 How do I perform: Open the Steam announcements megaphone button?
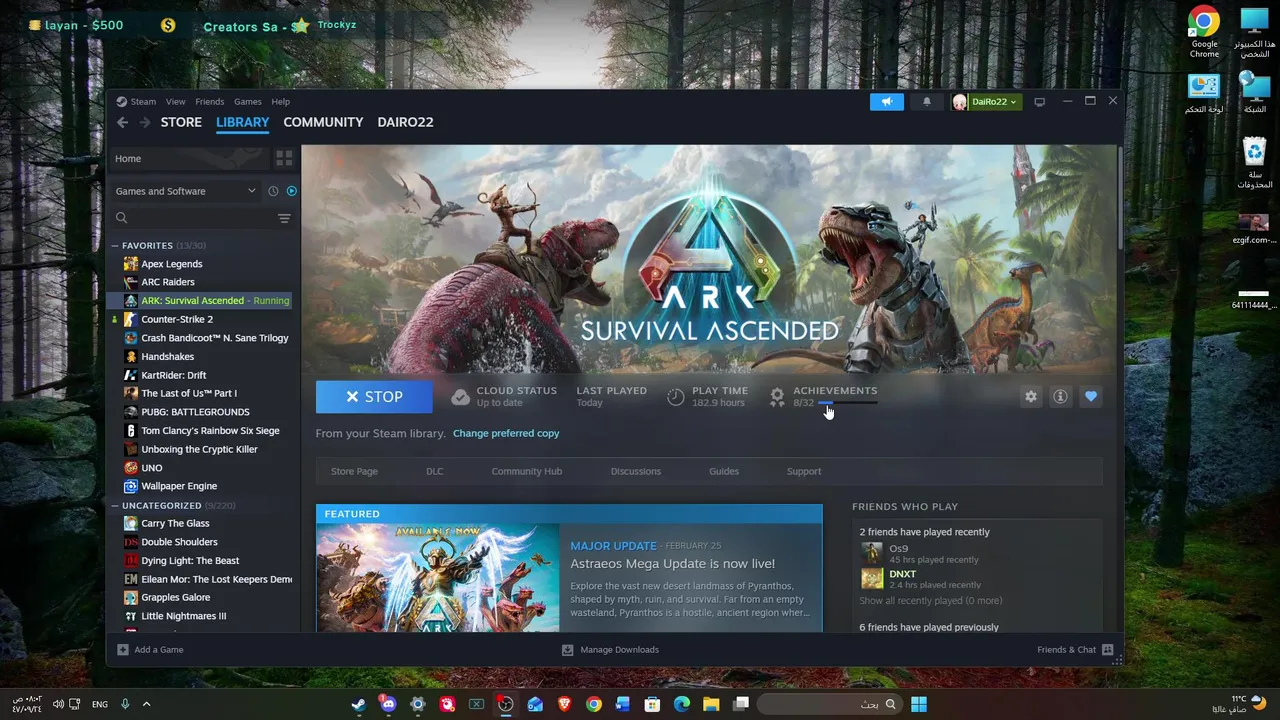886,101
